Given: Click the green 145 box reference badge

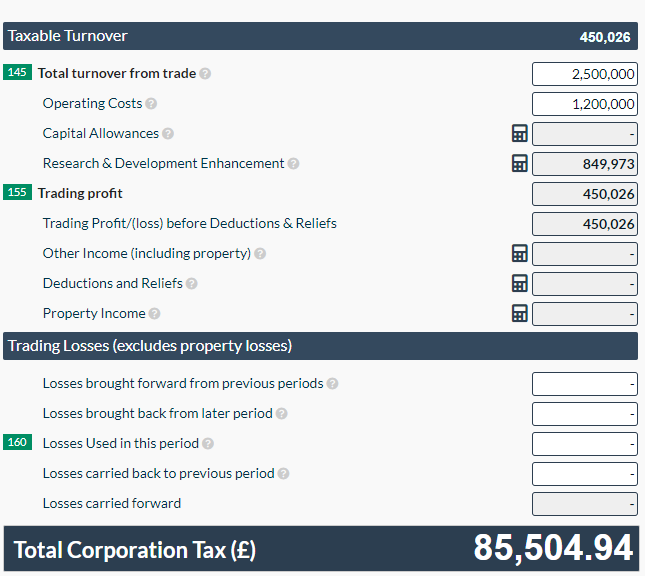Looking at the screenshot, I should [17, 73].
